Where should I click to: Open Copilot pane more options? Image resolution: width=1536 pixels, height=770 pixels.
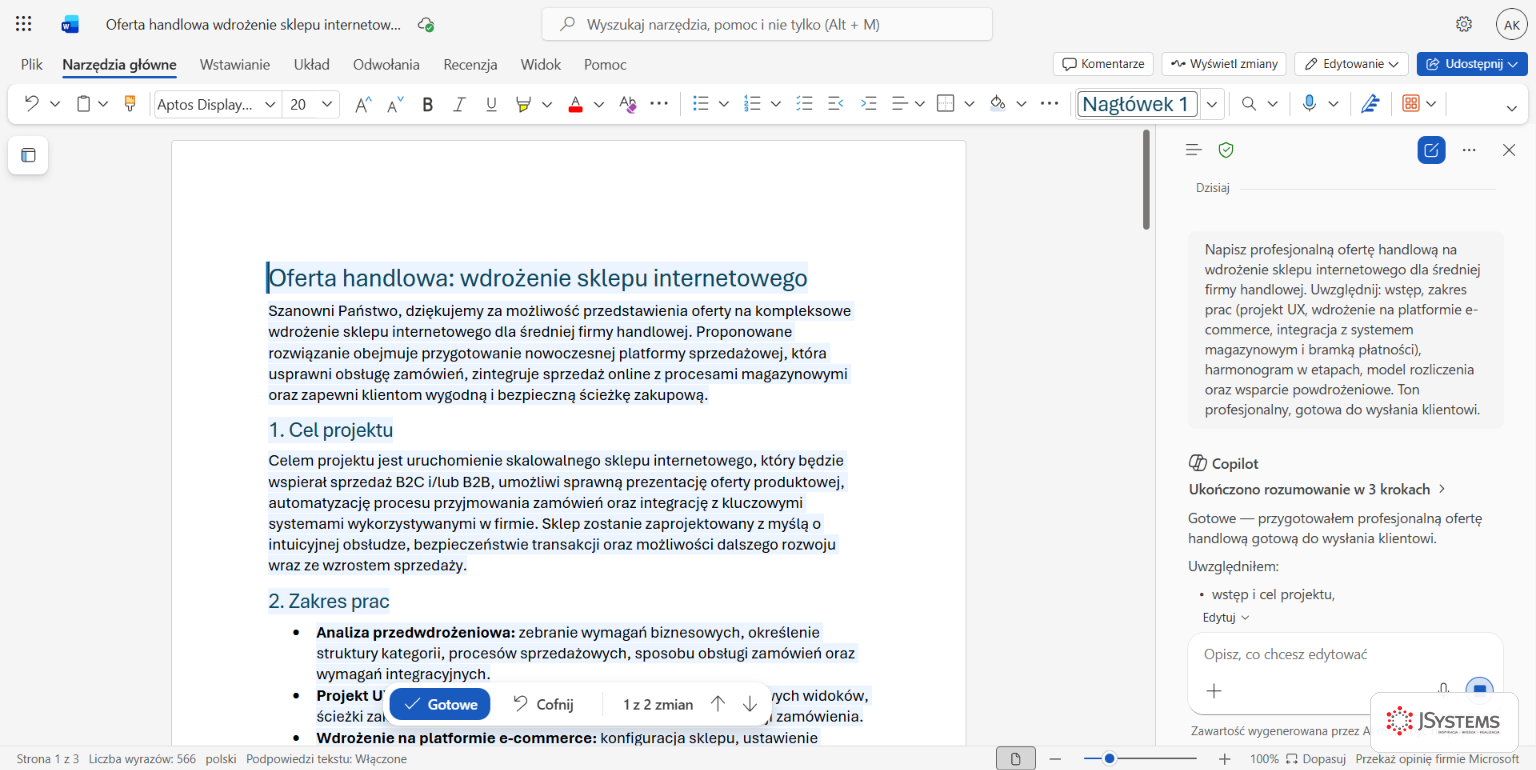1469,150
